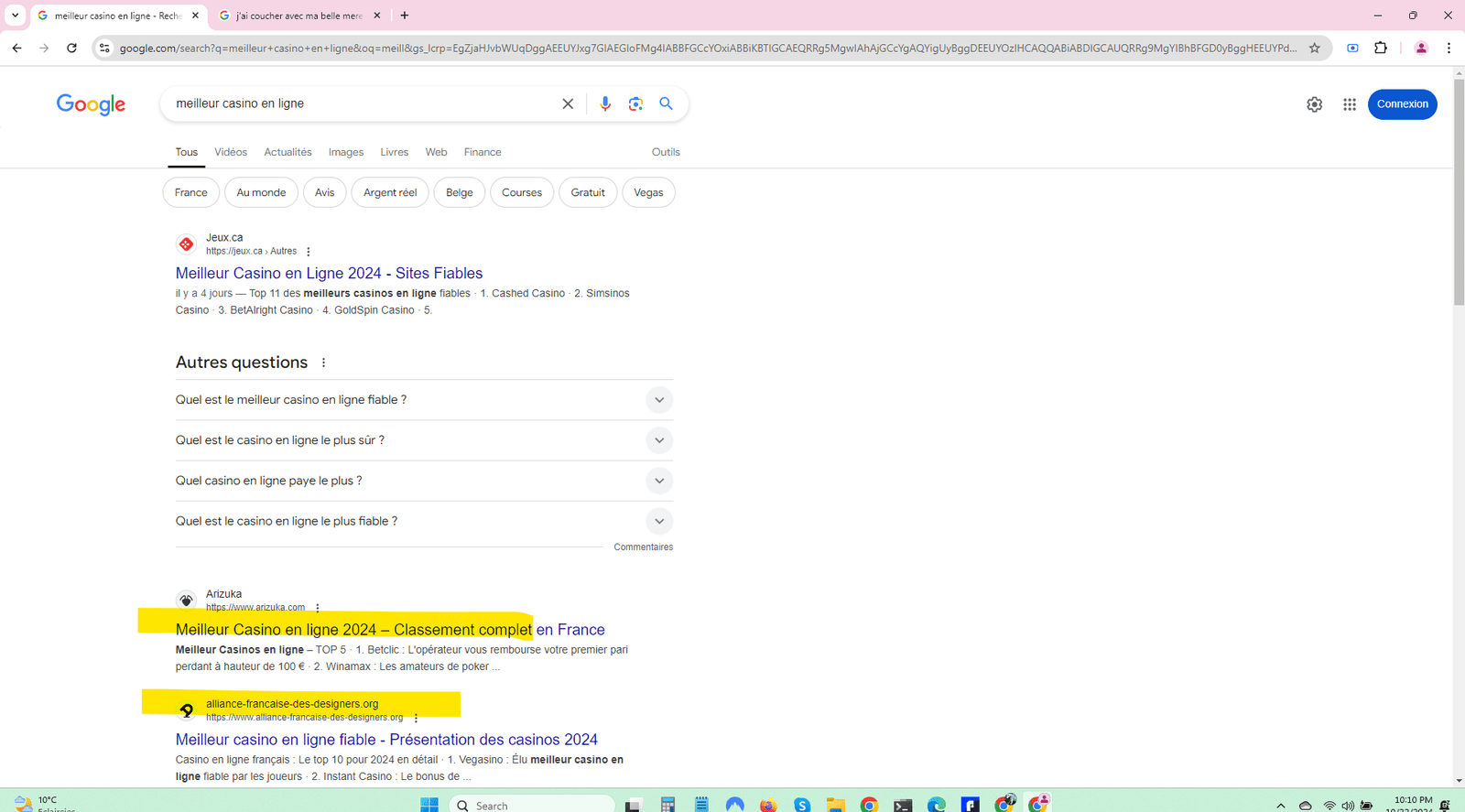Click the Commentaires feedback link
Screen dimensions: 1465x812
pyautogui.click(x=644, y=547)
